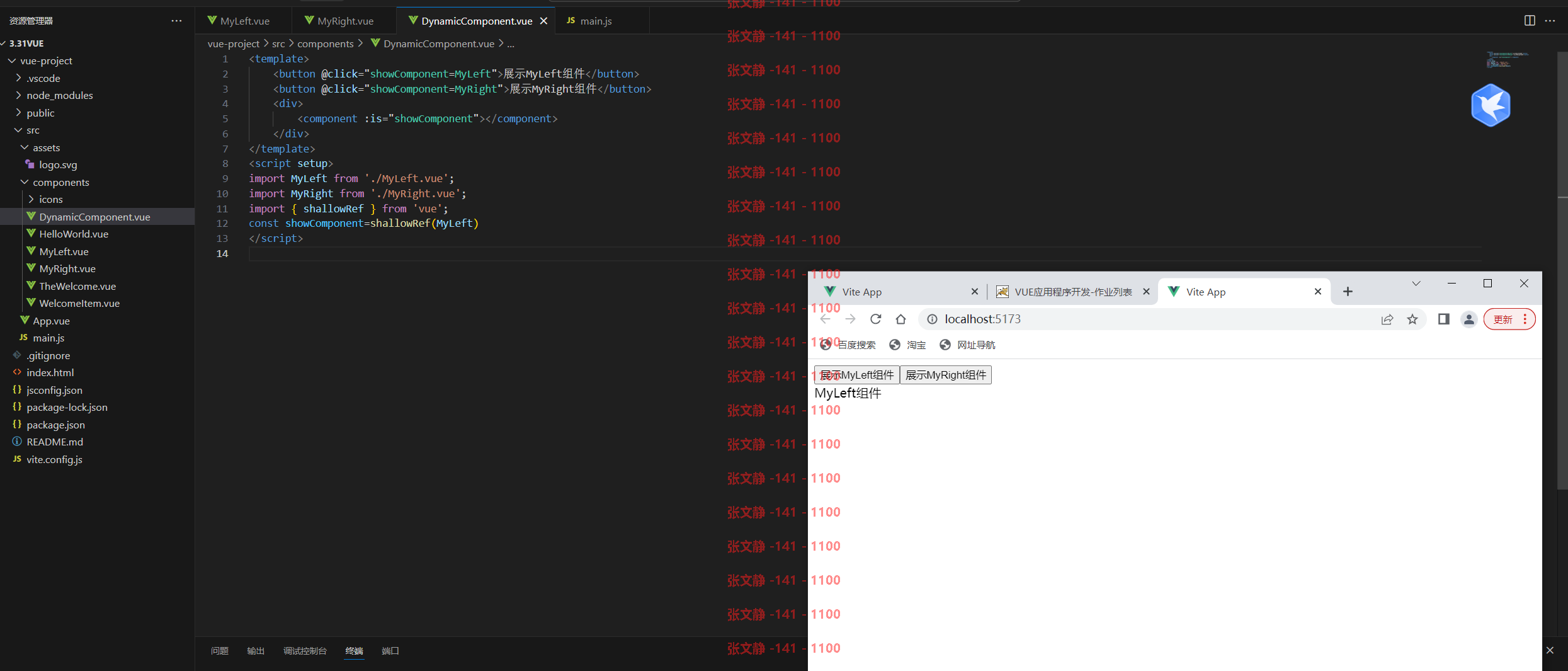The height and width of the screenshot is (671, 1568).
Task: Click the browser profile avatar icon
Action: point(1469,319)
